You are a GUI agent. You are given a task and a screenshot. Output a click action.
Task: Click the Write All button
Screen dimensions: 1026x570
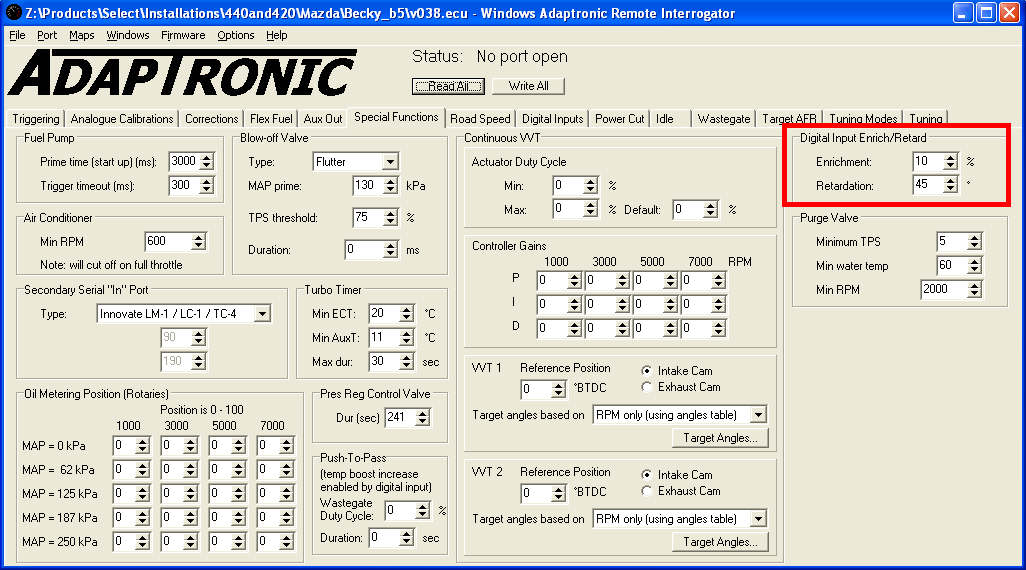point(528,86)
